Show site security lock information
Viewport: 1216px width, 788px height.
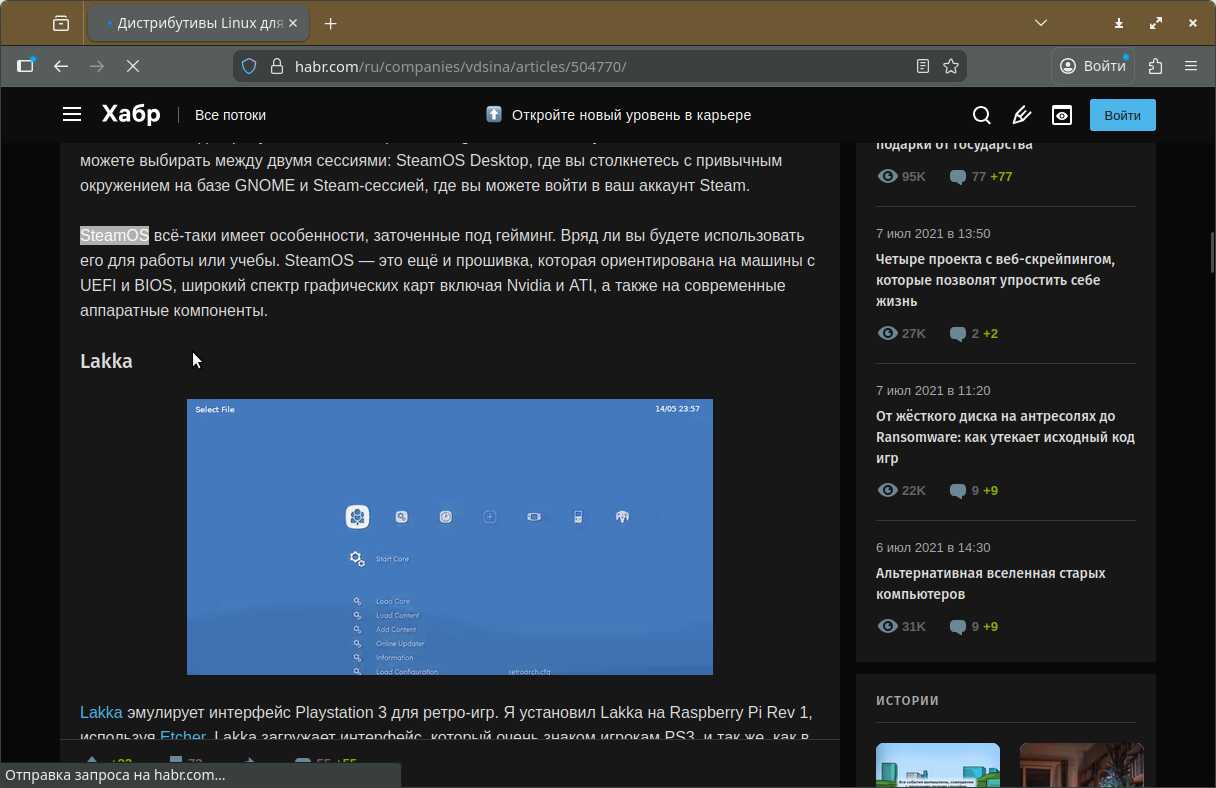click(277, 66)
